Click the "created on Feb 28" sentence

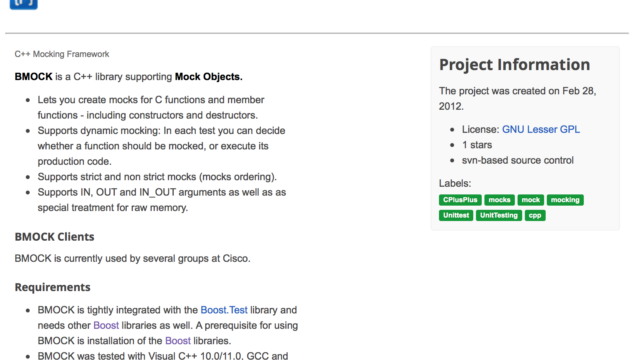(518, 98)
